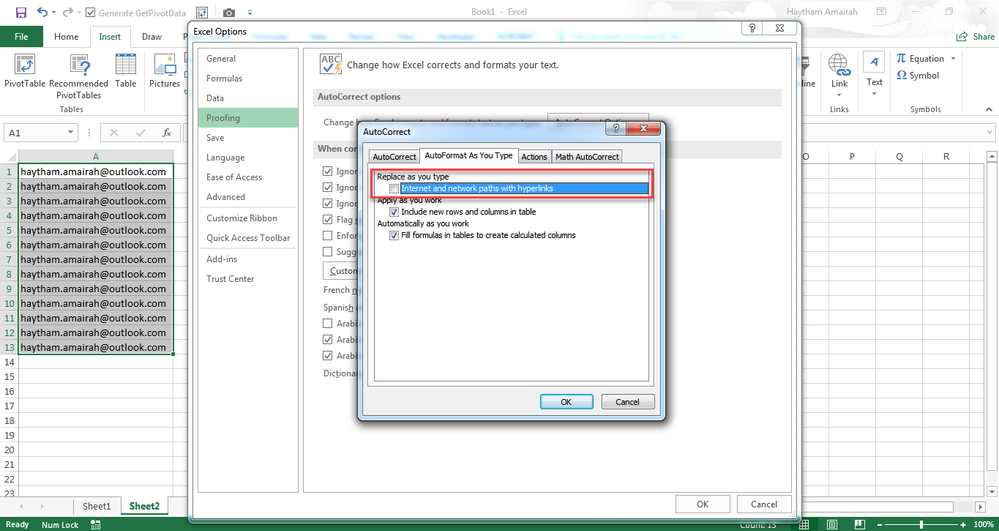Click OK in AutoCorrect dialog
The width and height of the screenshot is (999, 531).
click(x=566, y=402)
